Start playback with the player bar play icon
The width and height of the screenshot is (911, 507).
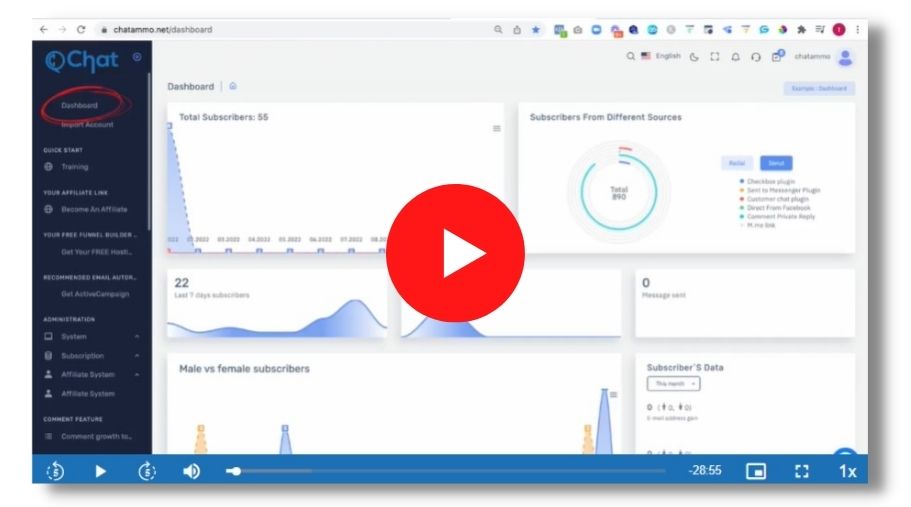tap(101, 471)
